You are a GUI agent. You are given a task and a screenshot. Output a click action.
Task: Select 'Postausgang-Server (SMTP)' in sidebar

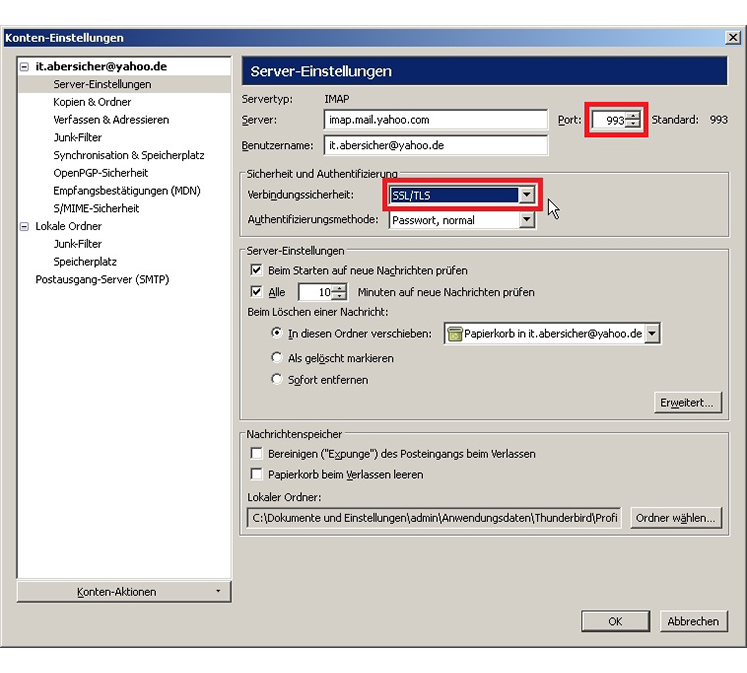point(102,280)
